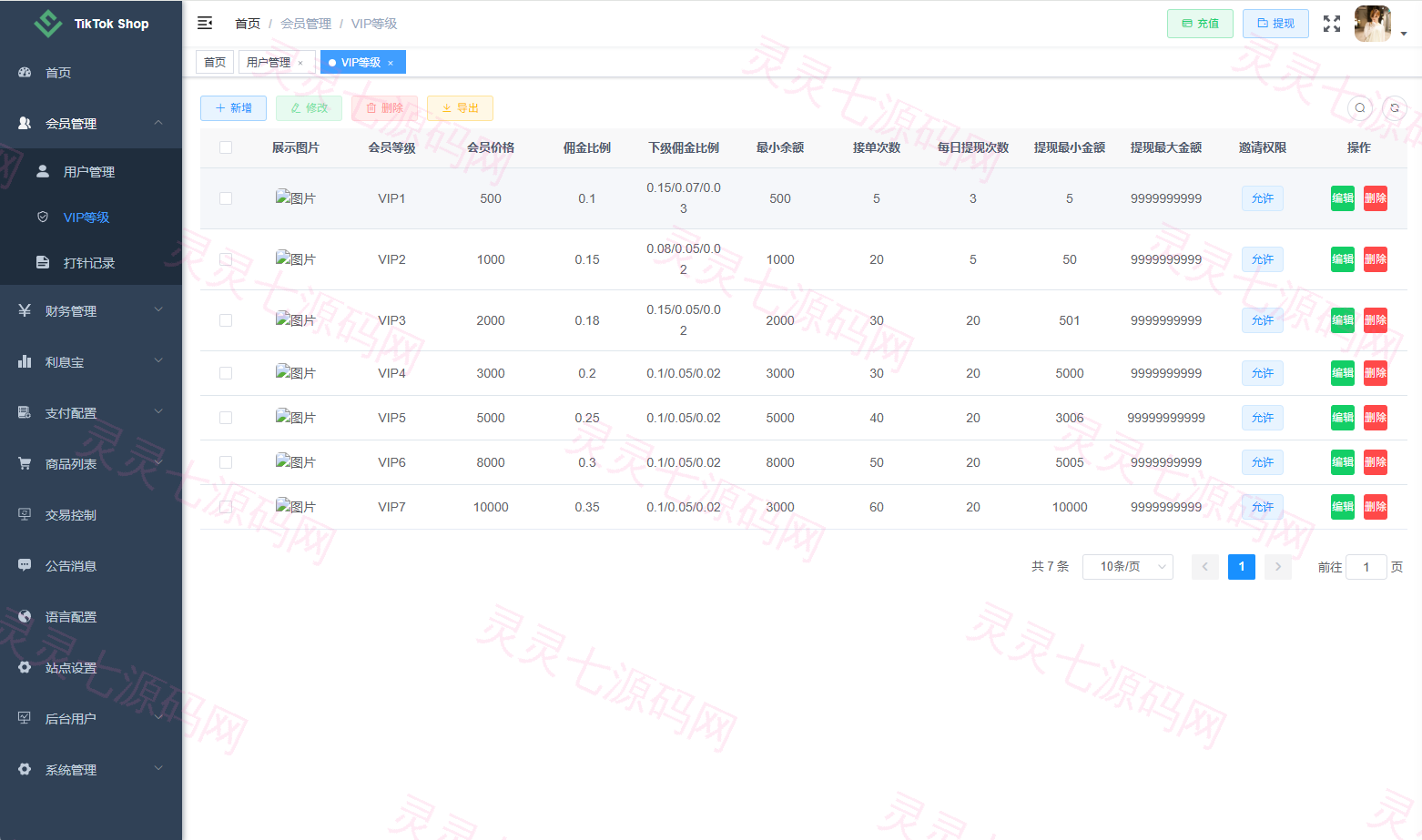
Task: Open the 10条/页 page size dropdown
Action: tap(1128, 567)
